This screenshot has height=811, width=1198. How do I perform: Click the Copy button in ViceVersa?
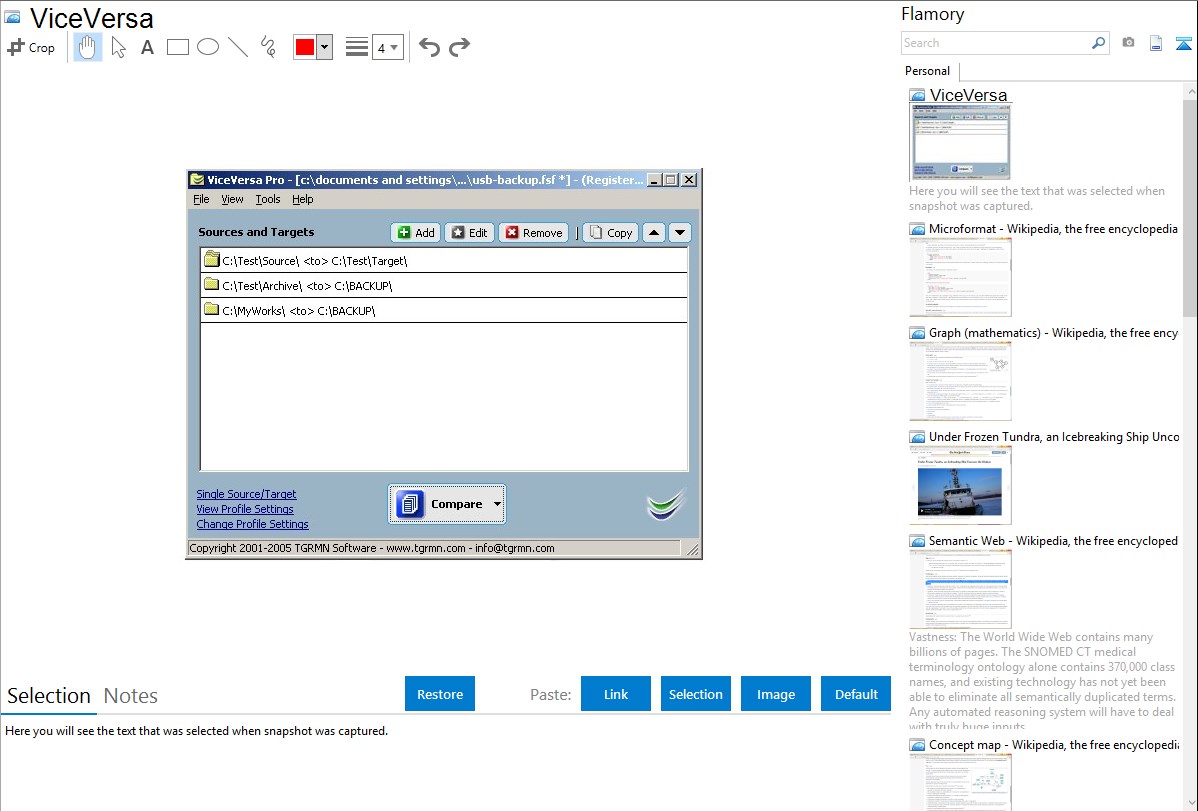tap(610, 232)
